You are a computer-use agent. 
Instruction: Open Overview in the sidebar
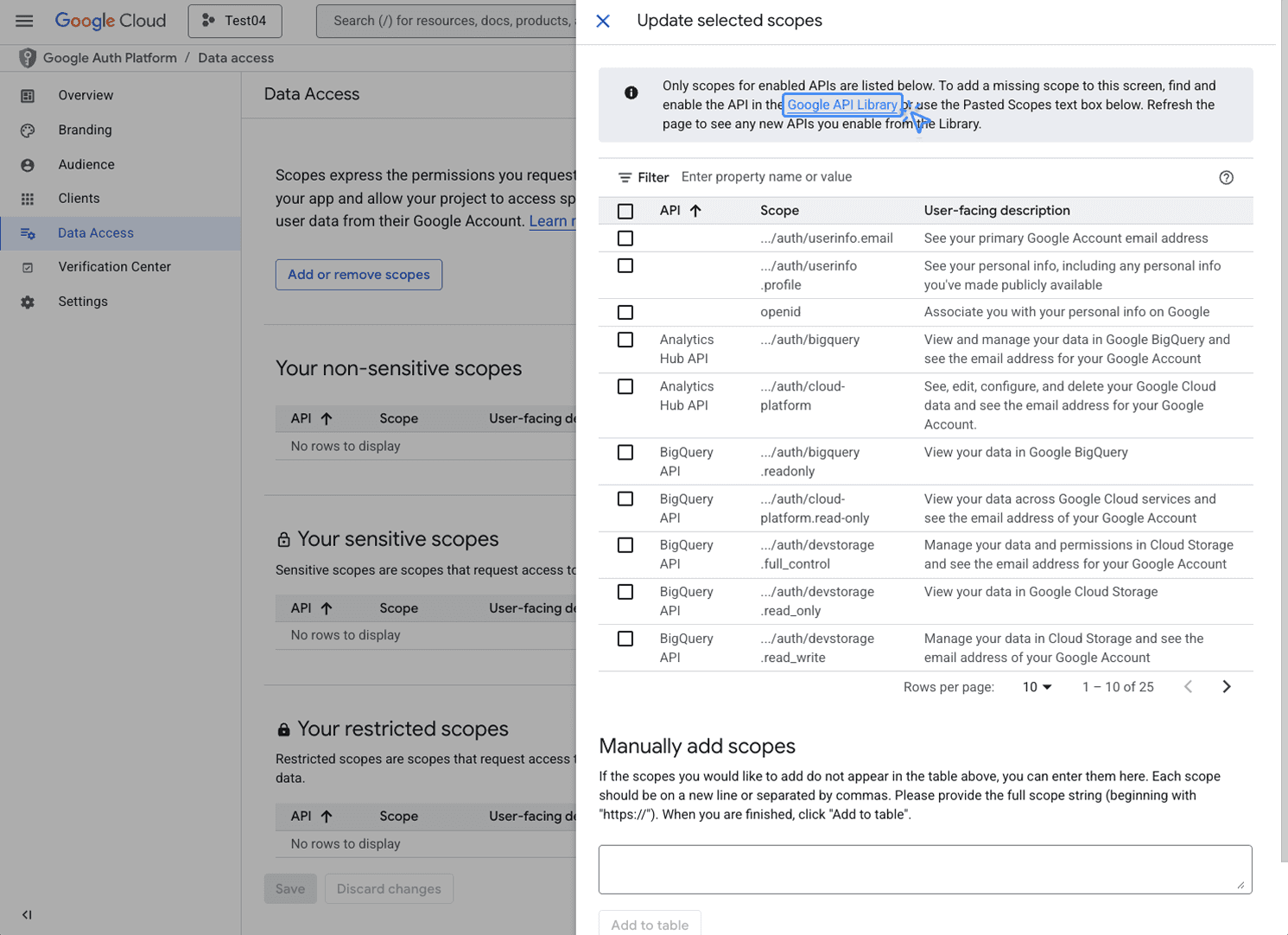(x=86, y=95)
